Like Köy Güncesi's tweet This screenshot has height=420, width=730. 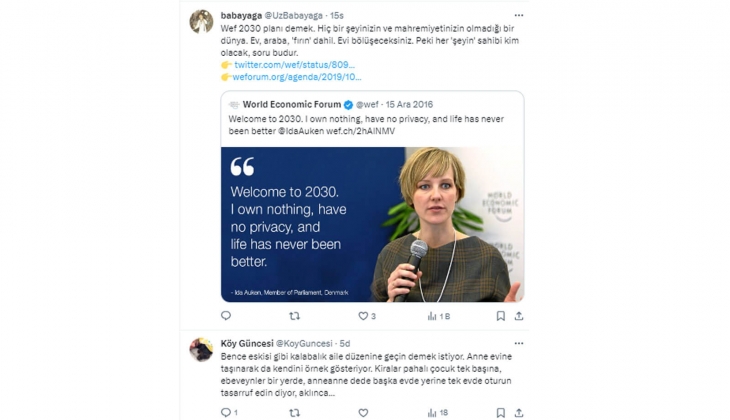pyautogui.click(x=361, y=412)
